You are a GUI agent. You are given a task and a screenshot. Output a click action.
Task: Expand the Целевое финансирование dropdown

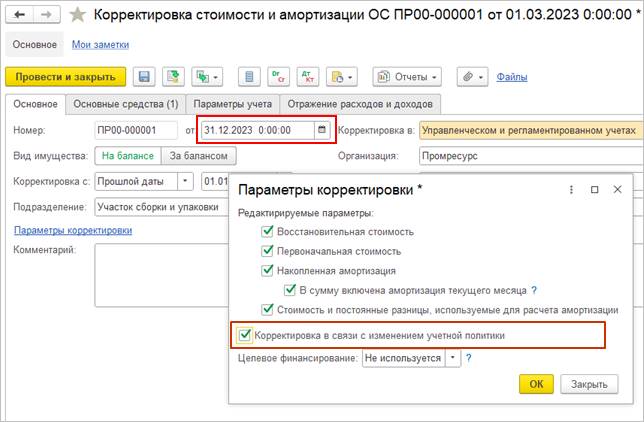pyautogui.click(x=453, y=358)
